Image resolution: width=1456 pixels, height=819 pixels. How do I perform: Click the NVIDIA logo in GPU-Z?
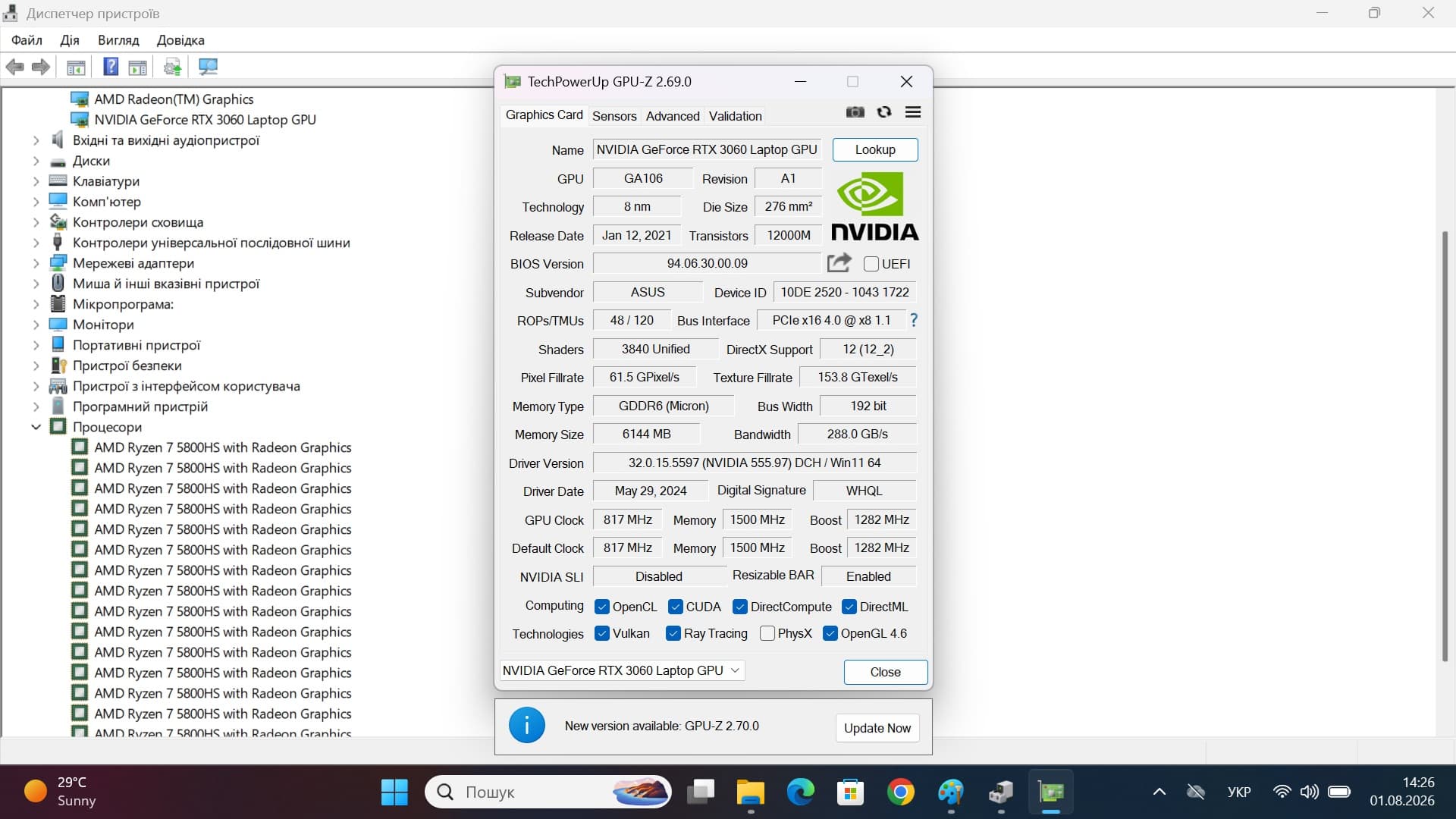[x=874, y=206]
